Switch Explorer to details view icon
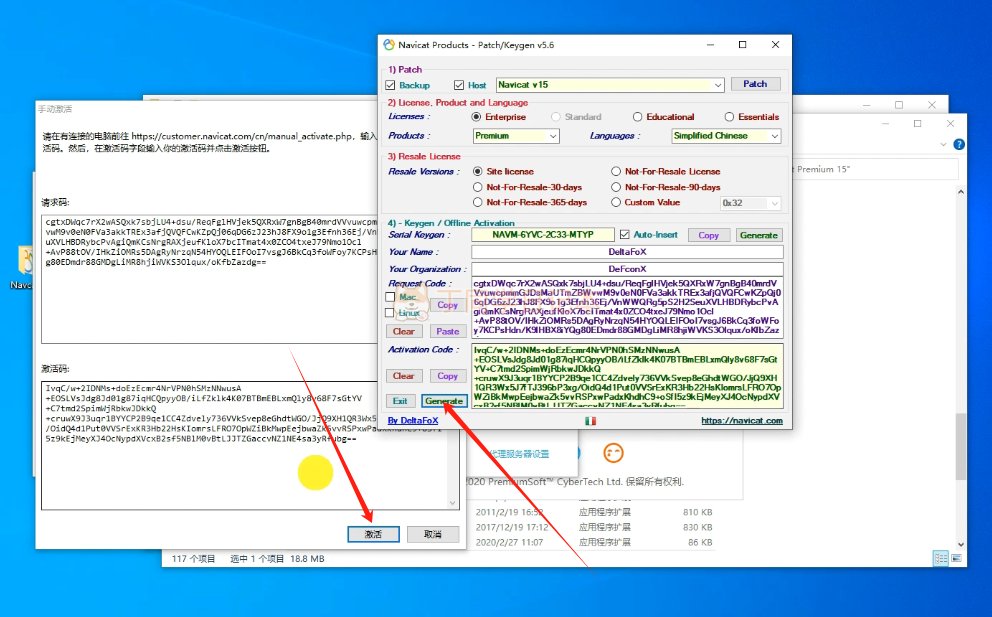992x617 pixels. coord(941,558)
